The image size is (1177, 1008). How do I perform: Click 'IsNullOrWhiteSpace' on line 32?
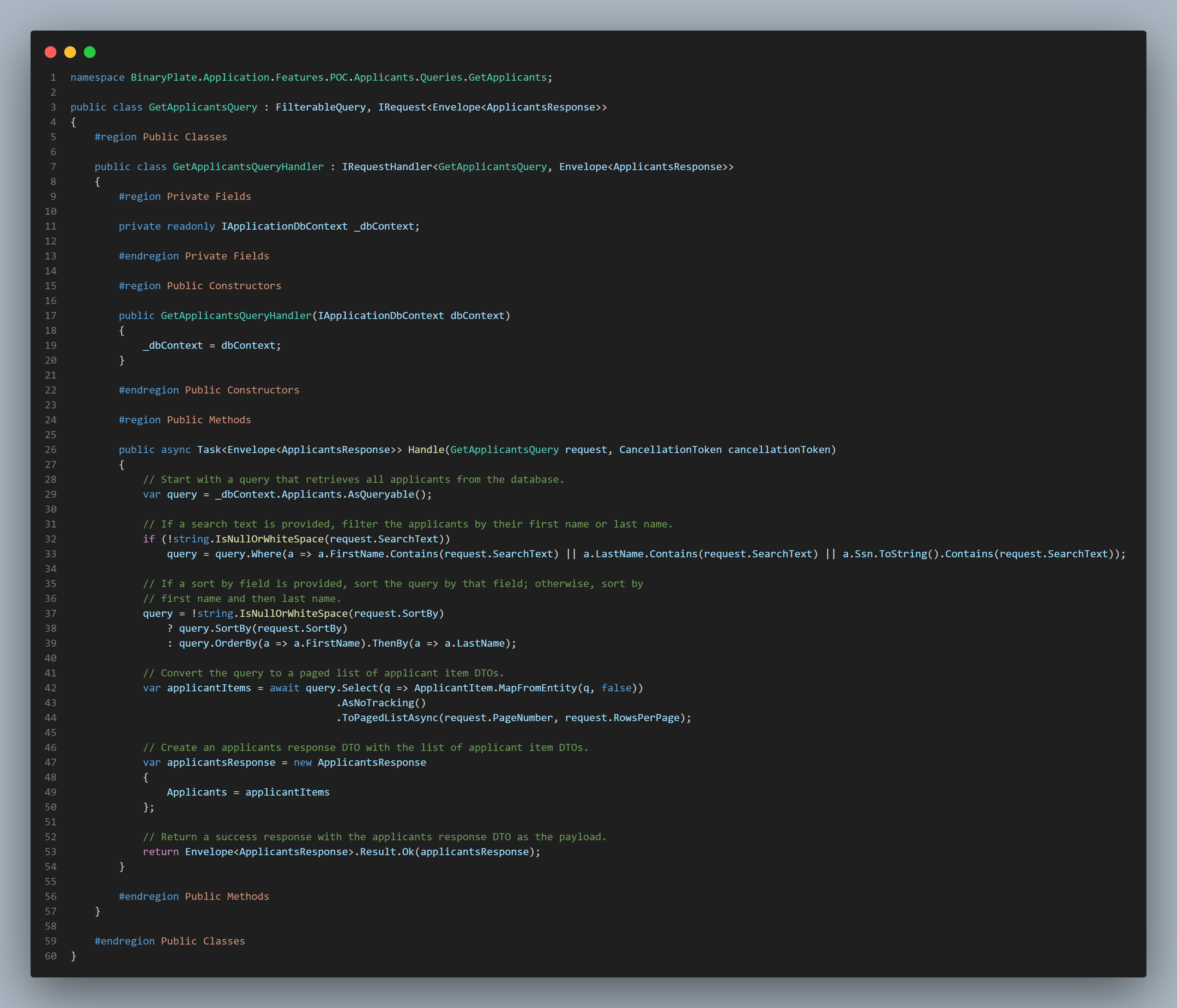269,538
